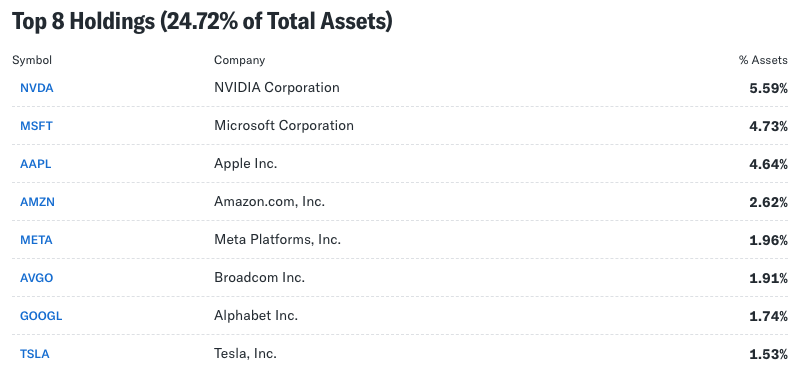Image resolution: width=803 pixels, height=381 pixels.
Task: Select the Apple Inc. company name
Action: [245, 164]
